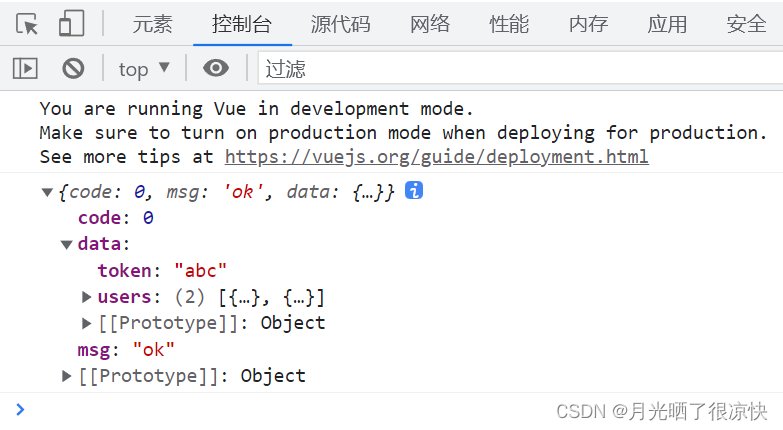The width and height of the screenshot is (783, 430).
Task: Expand the users array
Action: [x=87, y=297]
